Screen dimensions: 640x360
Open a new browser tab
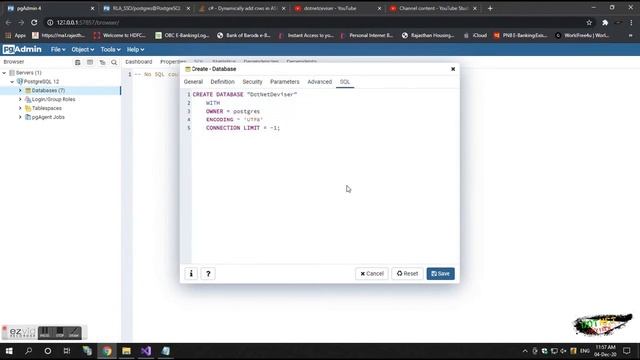(490, 8)
